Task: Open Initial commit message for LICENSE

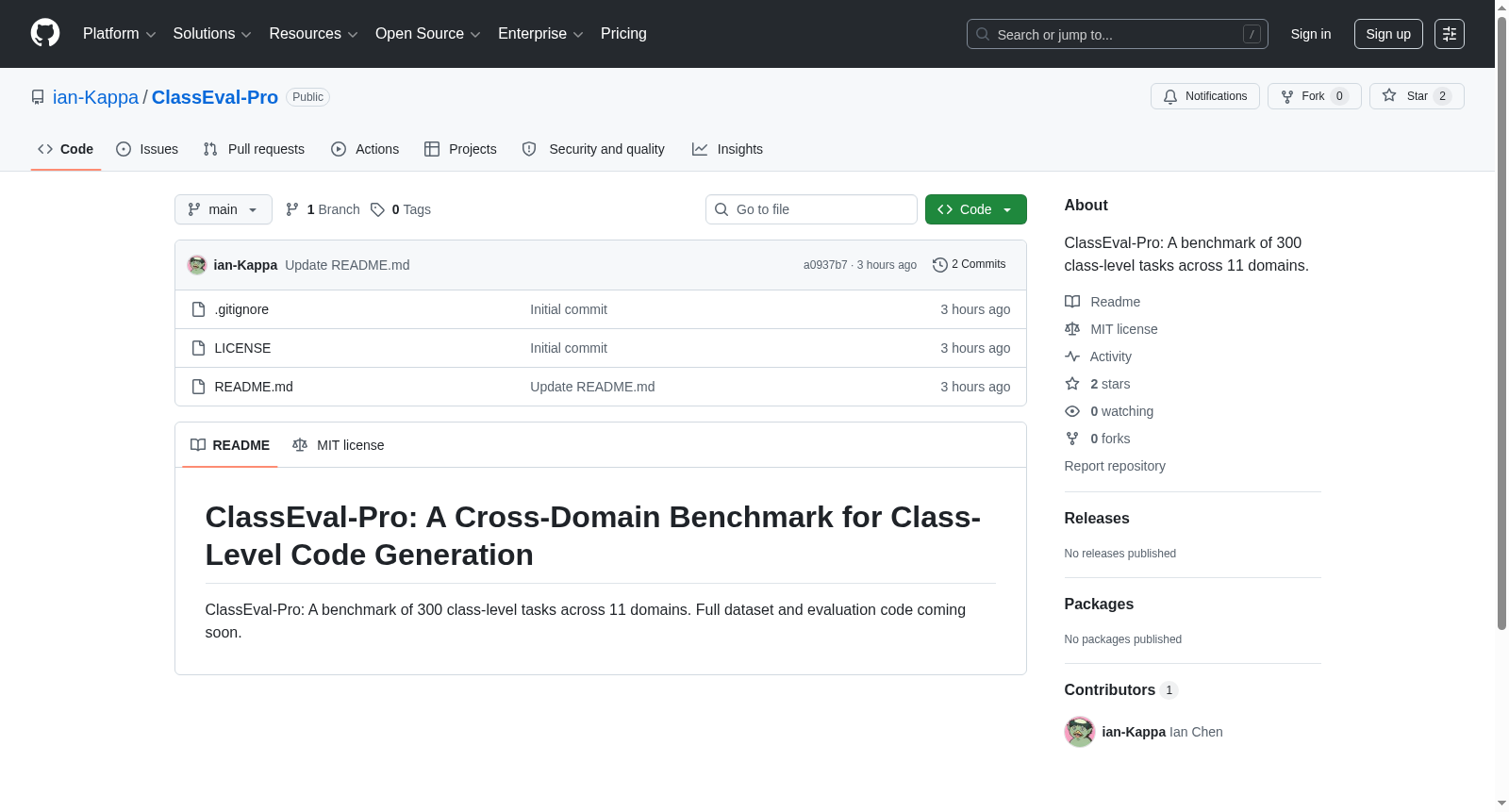Action: coord(569,348)
